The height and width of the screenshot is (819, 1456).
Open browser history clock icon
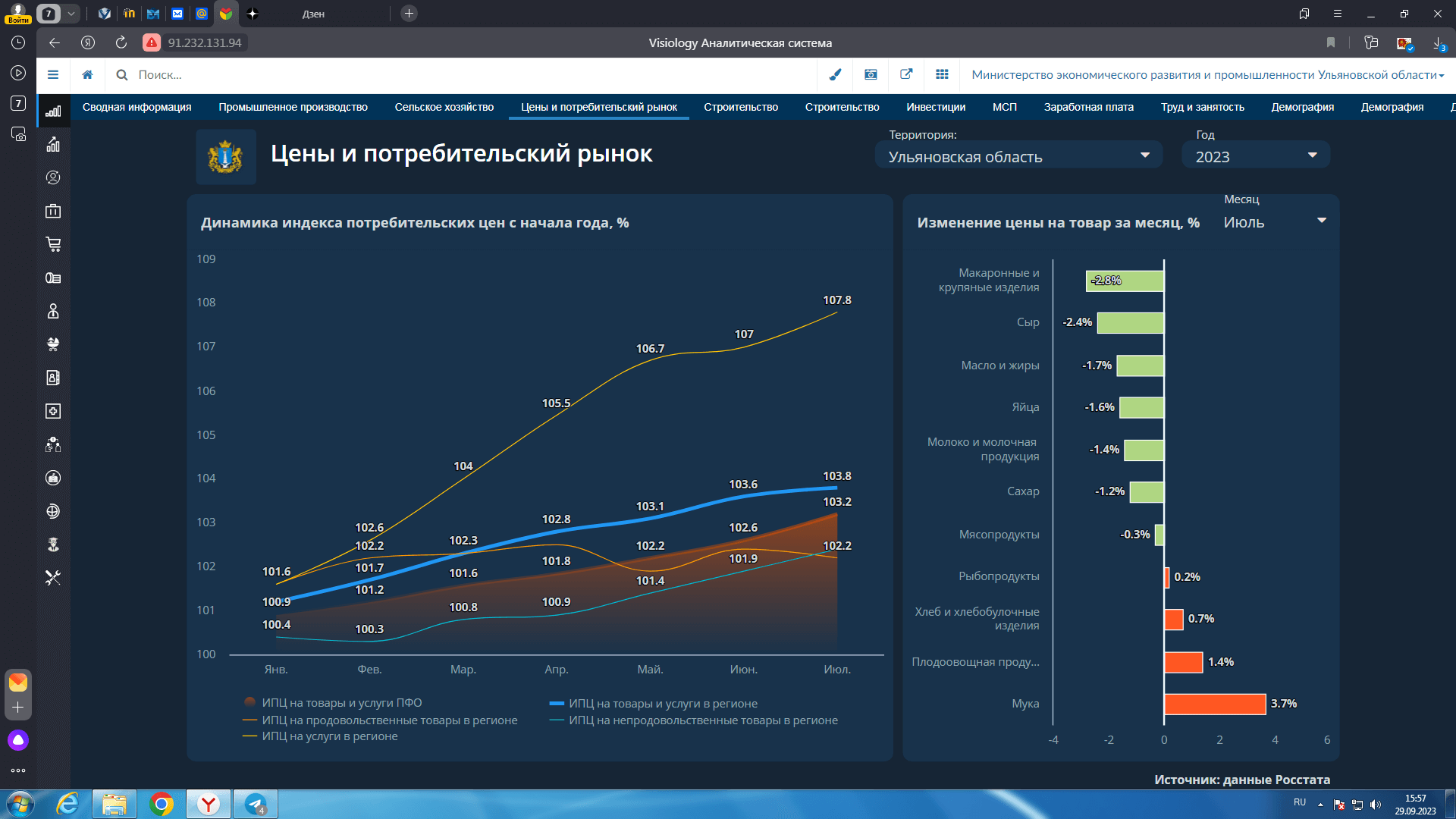[x=18, y=42]
